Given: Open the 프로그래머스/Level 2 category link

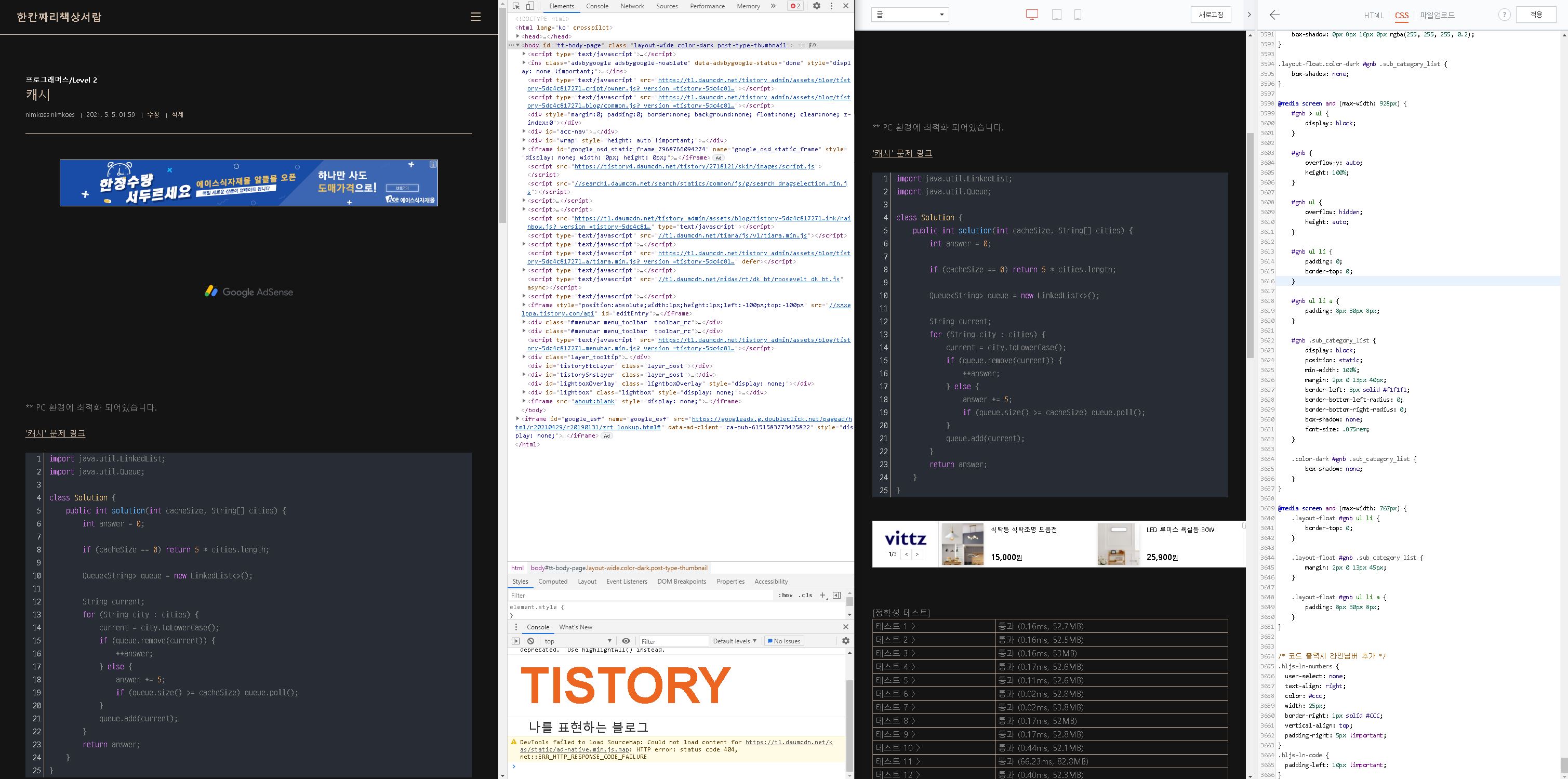Looking at the screenshot, I should tap(61, 80).
